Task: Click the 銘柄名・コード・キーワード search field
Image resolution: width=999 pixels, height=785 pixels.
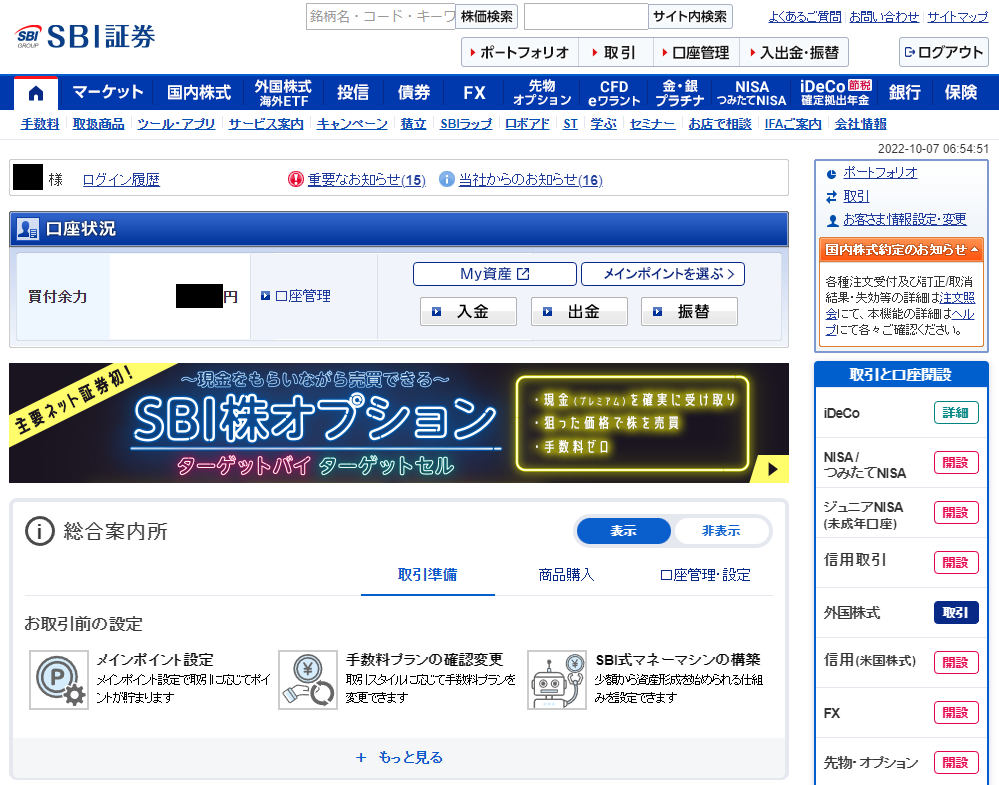Action: tap(380, 17)
